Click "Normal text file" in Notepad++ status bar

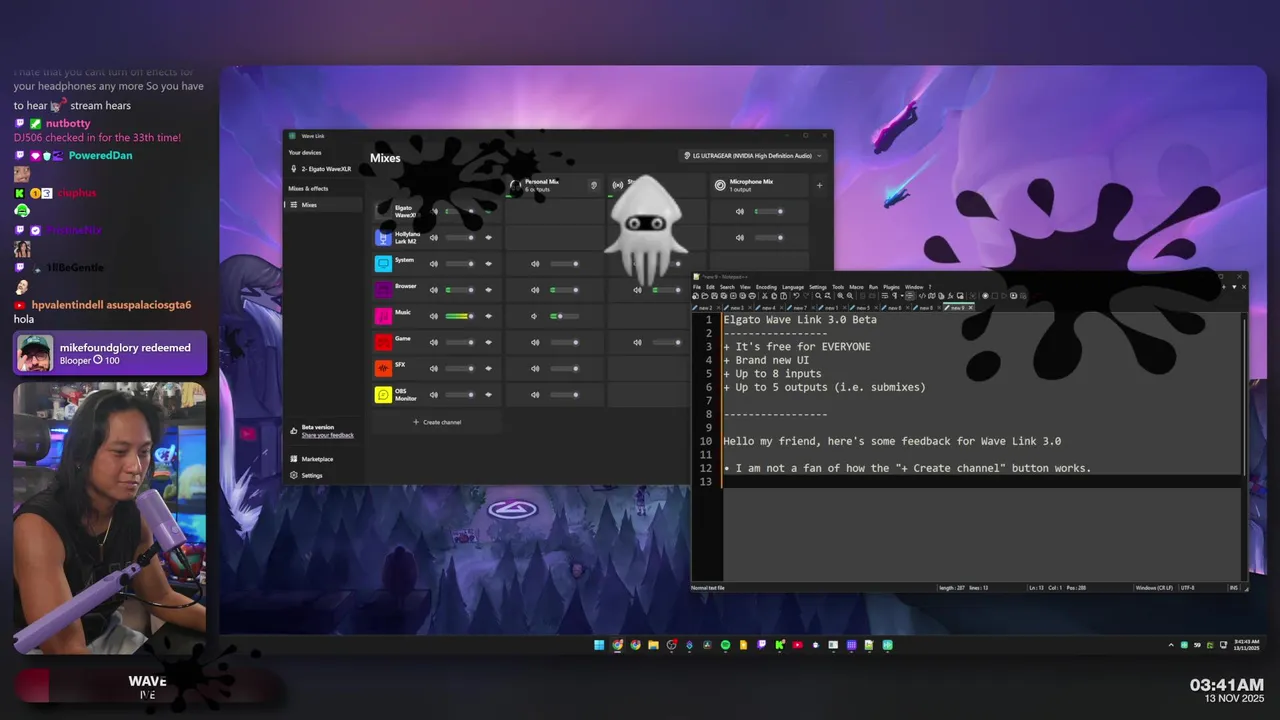pyautogui.click(x=708, y=588)
